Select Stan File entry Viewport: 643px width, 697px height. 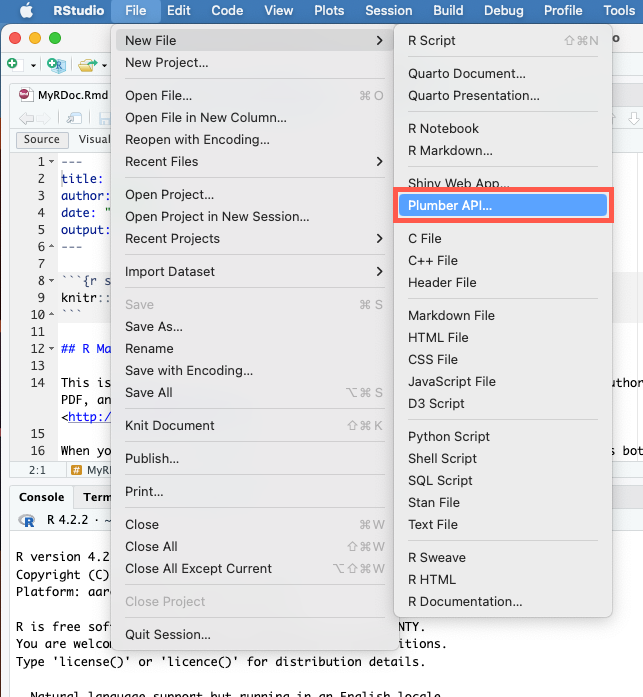pyautogui.click(x=503, y=503)
